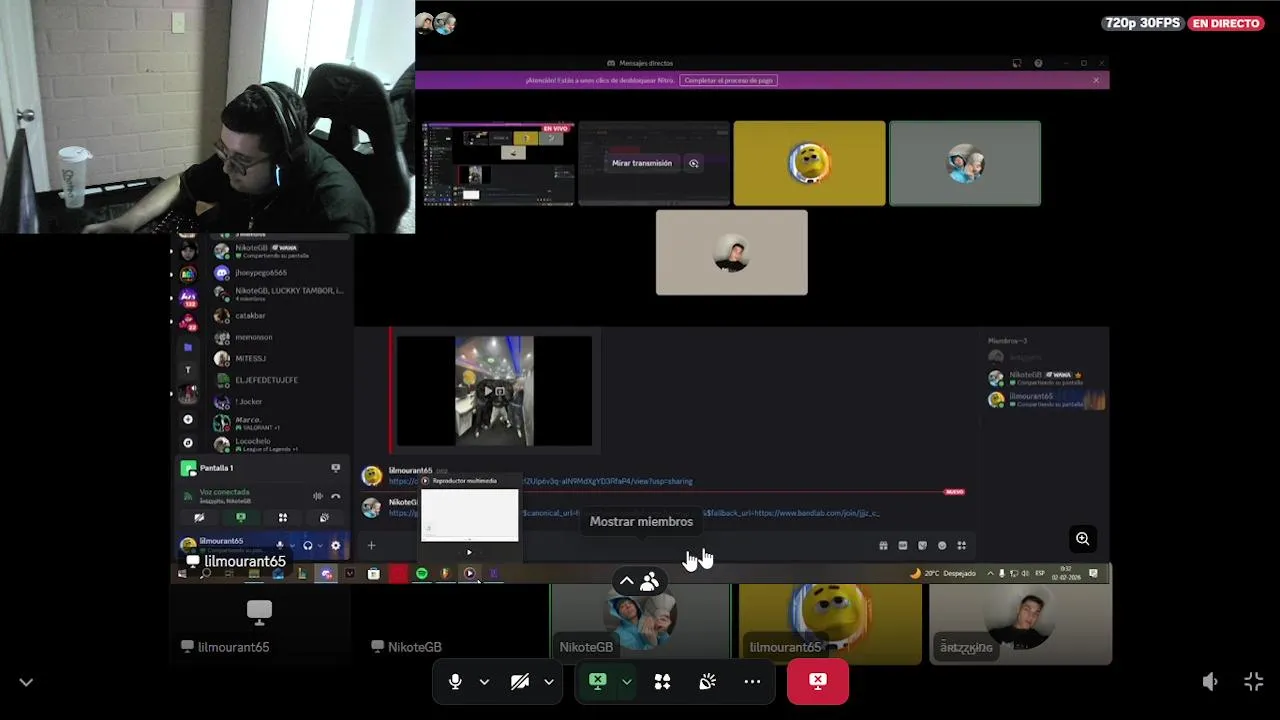Mute the microphone in the call controls
The width and height of the screenshot is (1280, 720).
pos(455,681)
